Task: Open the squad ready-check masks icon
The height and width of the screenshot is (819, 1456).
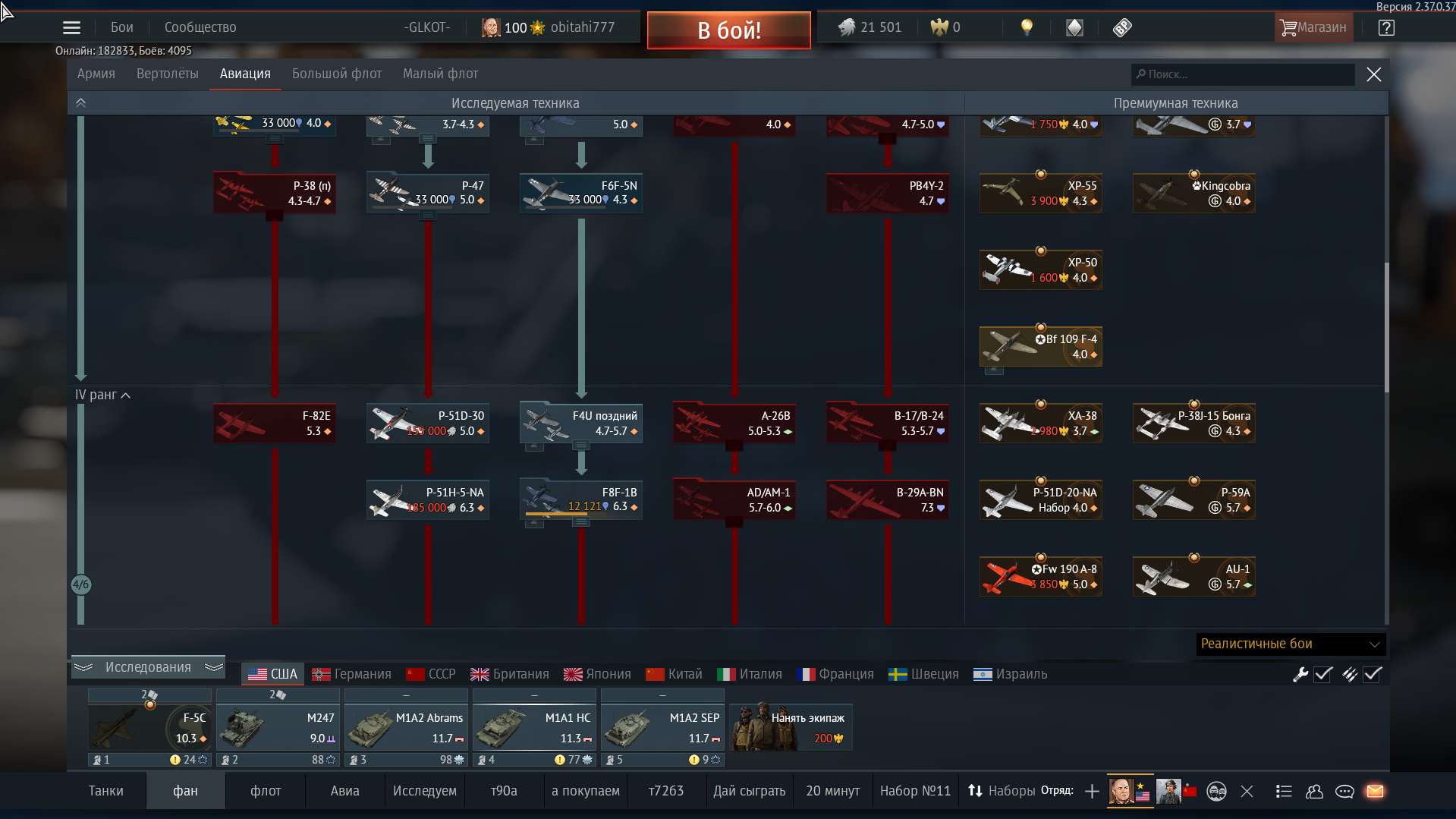Action: 1216,792
